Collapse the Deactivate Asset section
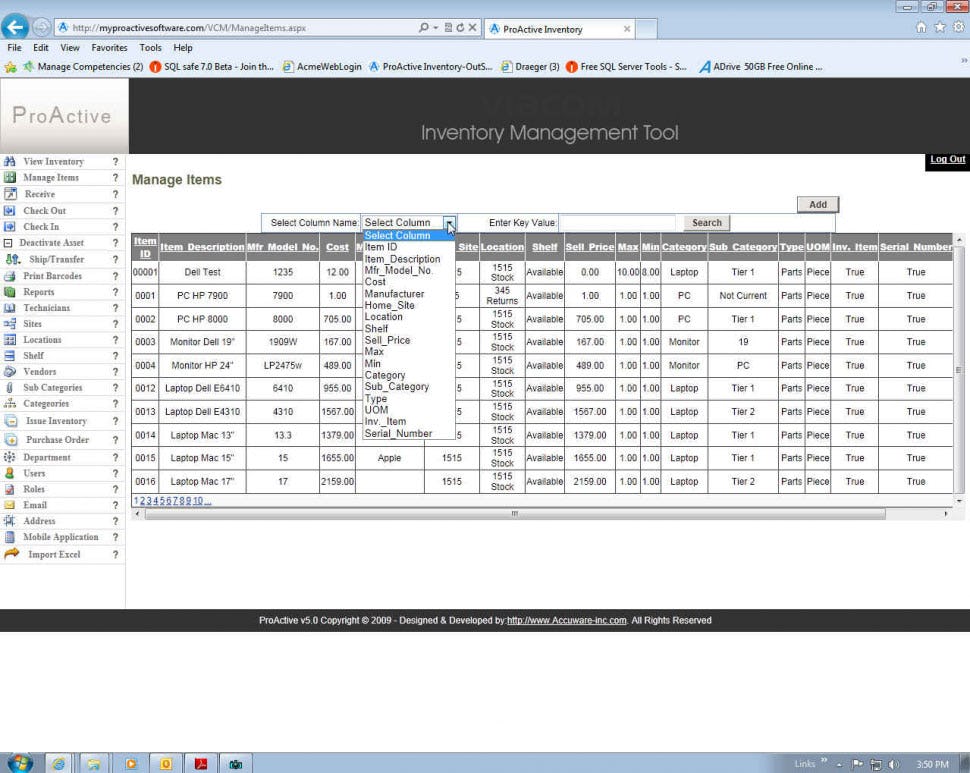This screenshot has width=970, height=773. tap(10, 242)
